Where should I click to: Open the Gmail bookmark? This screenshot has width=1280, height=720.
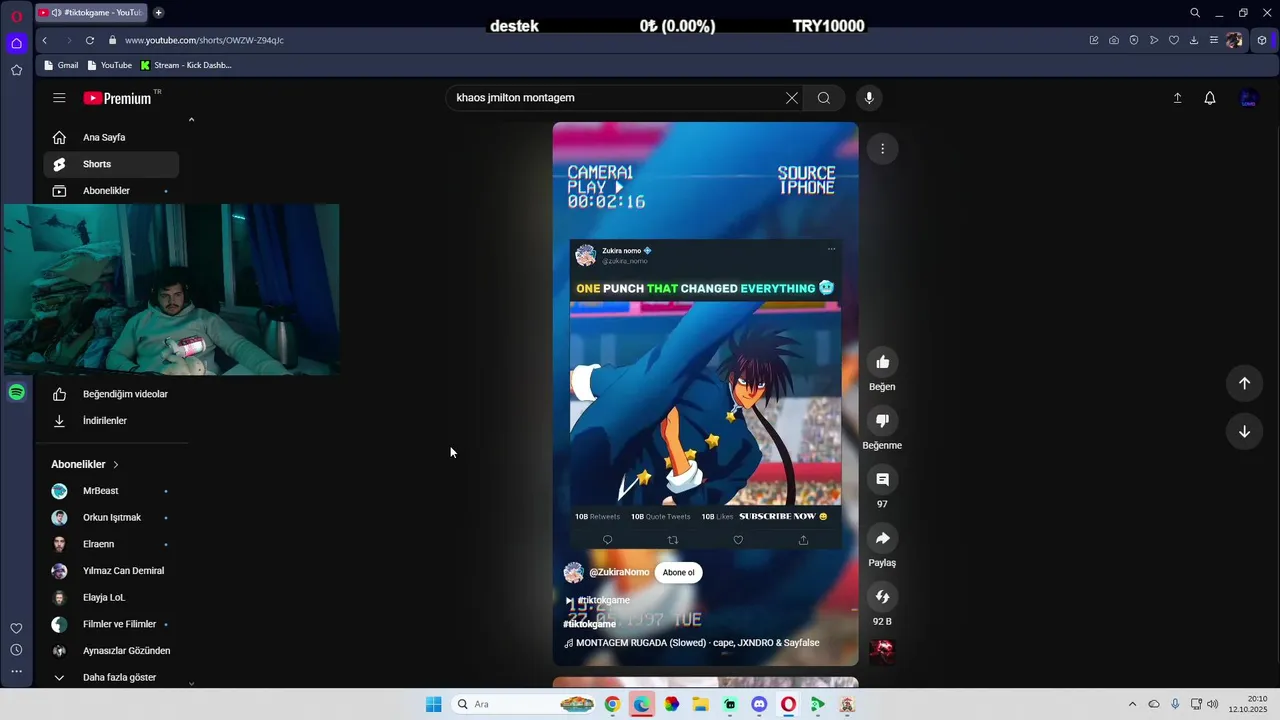coord(59,65)
